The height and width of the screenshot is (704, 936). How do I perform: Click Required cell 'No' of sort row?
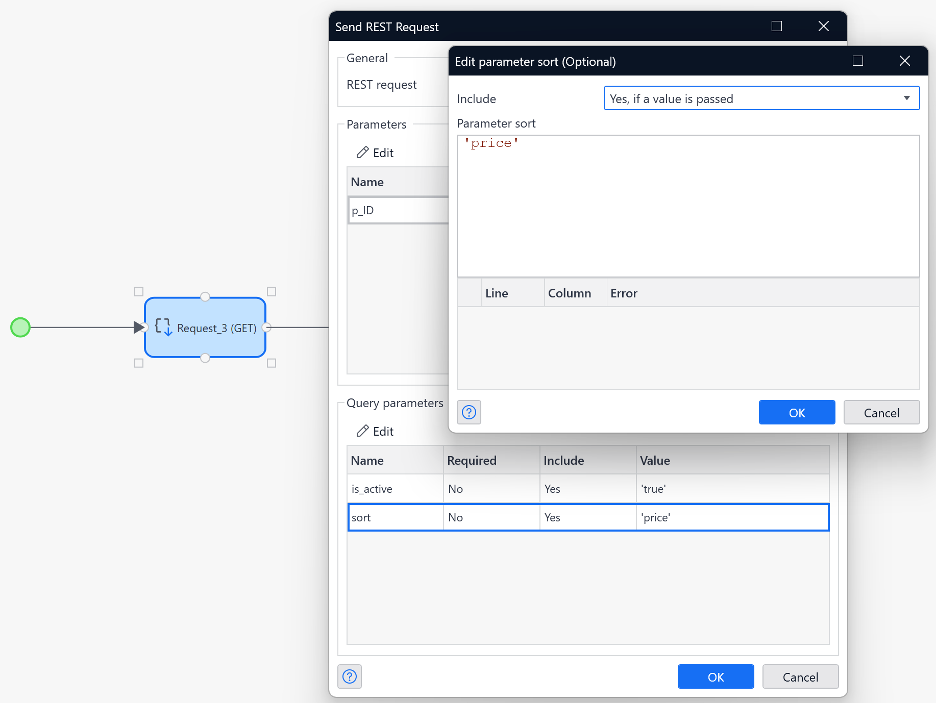[x=491, y=518]
